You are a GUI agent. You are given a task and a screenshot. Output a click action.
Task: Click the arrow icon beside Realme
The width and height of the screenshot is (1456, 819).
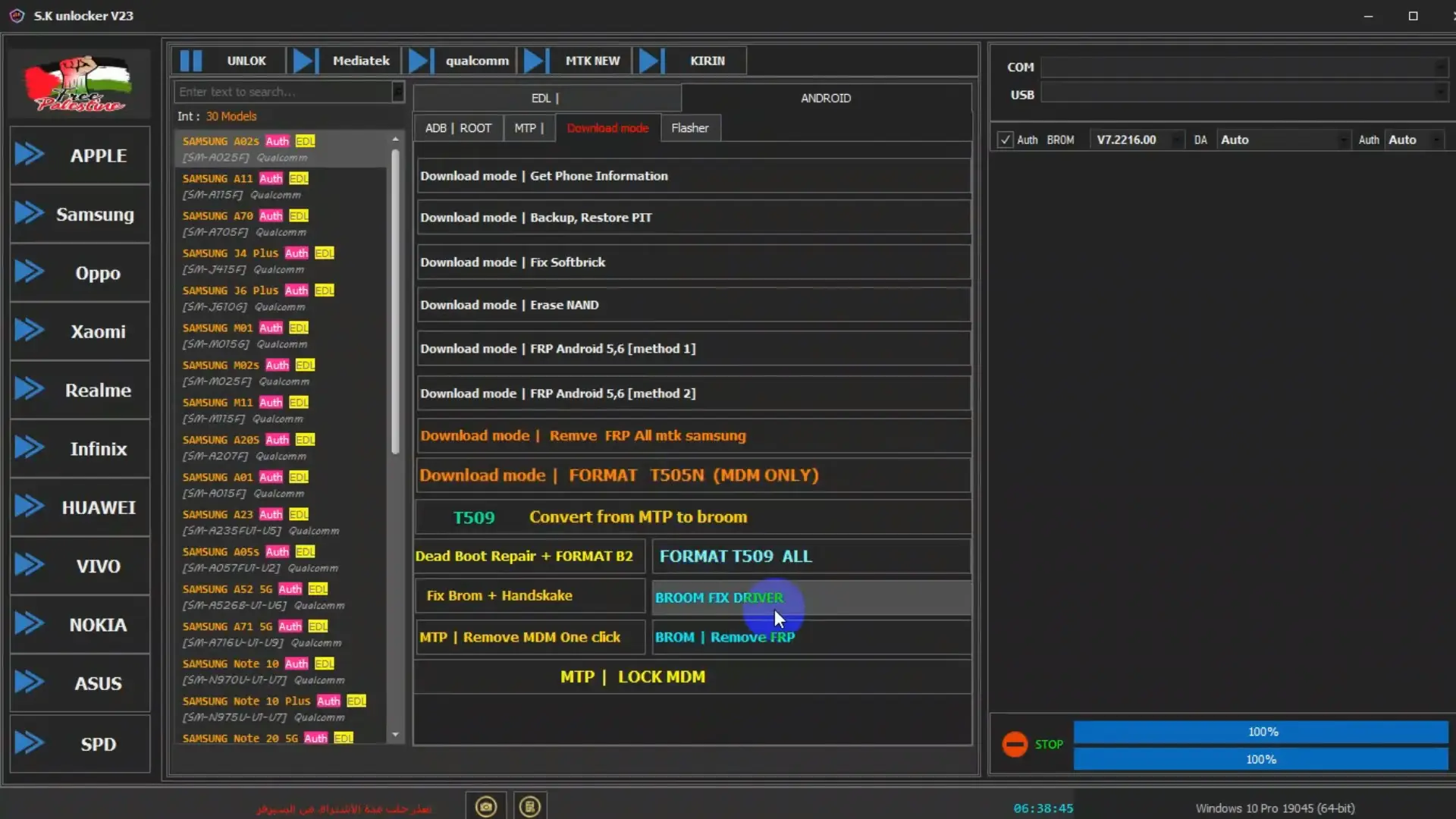(30, 389)
